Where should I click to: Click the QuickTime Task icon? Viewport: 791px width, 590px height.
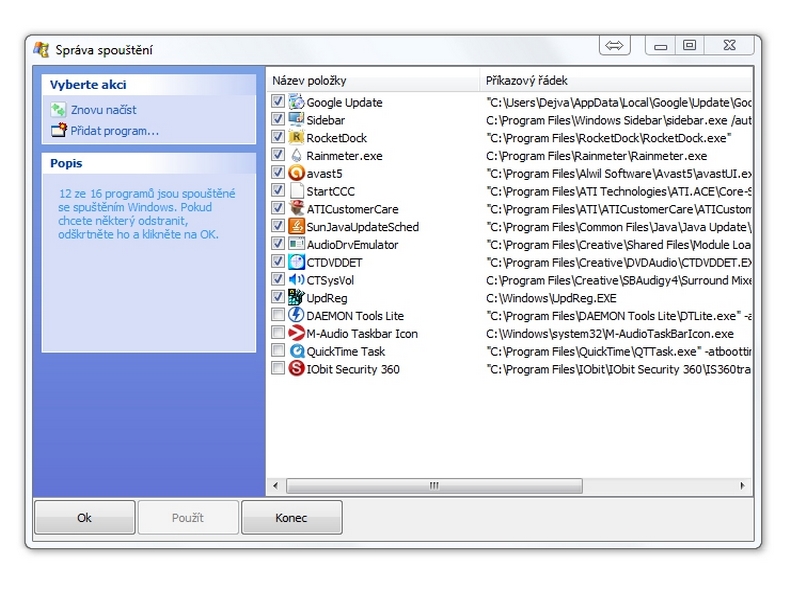coord(296,351)
